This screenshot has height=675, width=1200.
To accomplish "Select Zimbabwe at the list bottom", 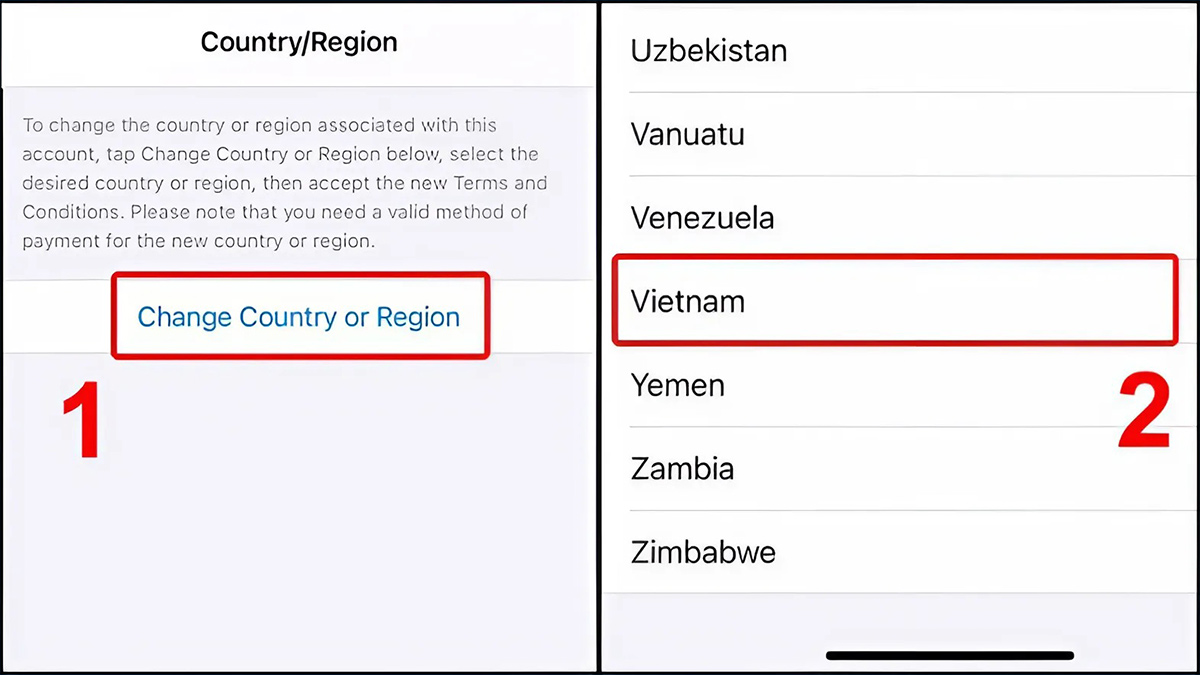I will coord(703,552).
